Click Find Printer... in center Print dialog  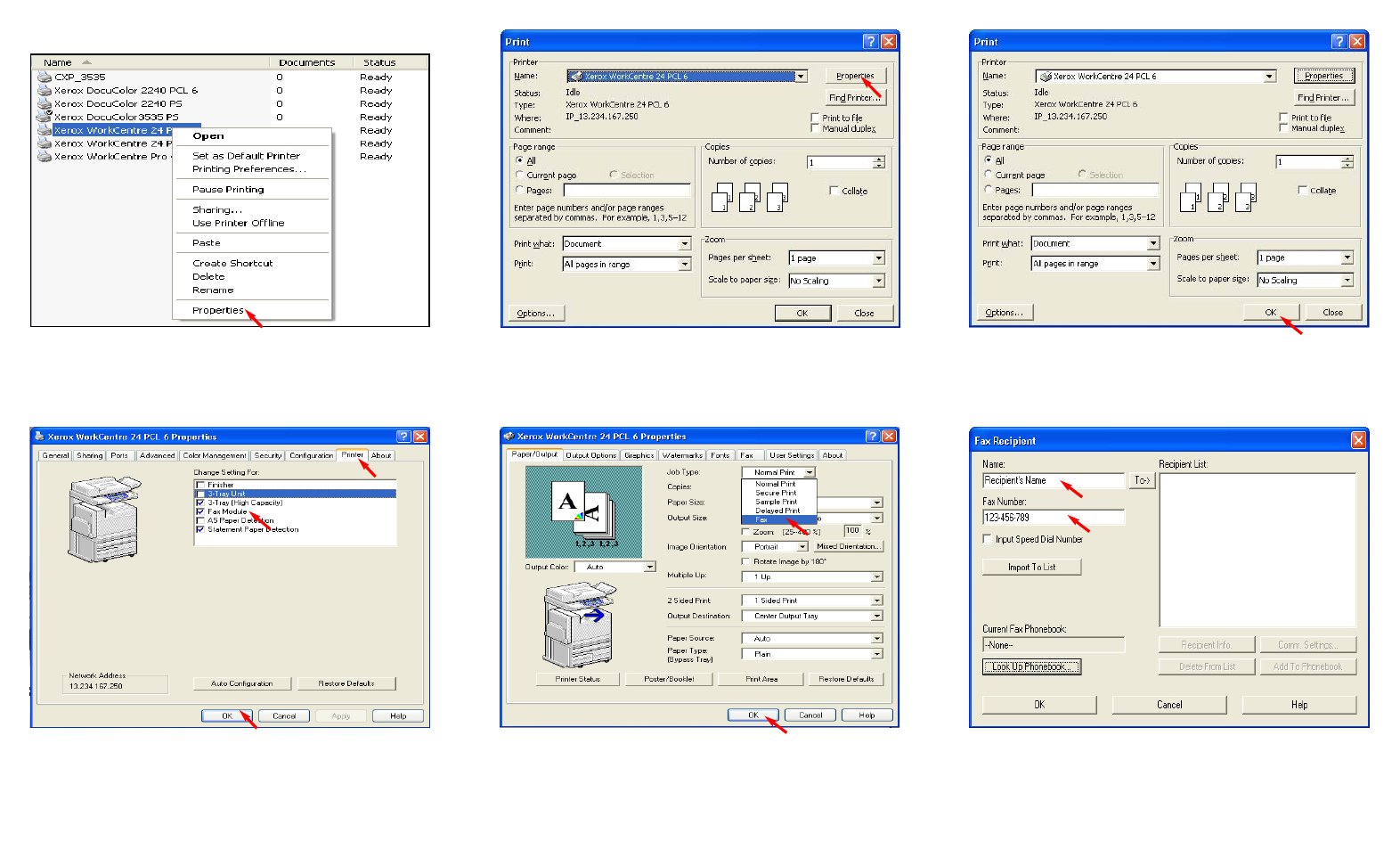(x=855, y=97)
